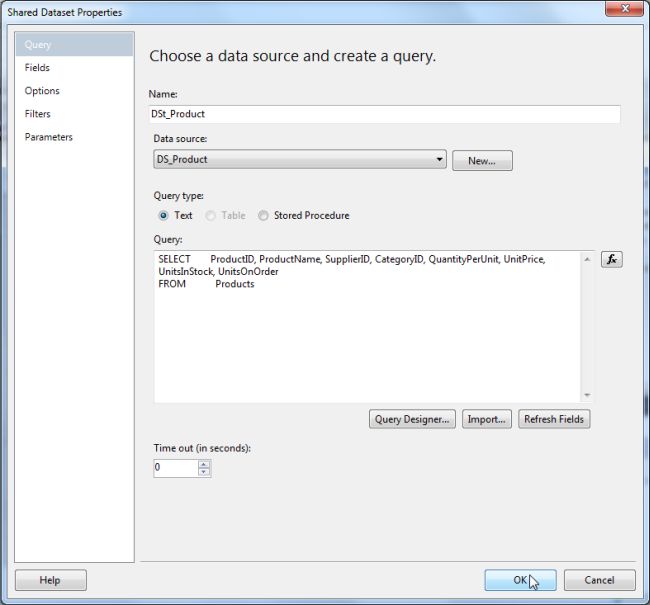Image resolution: width=650 pixels, height=605 pixels.
Task: Switch to the Fields page
Action: point(75,68)
